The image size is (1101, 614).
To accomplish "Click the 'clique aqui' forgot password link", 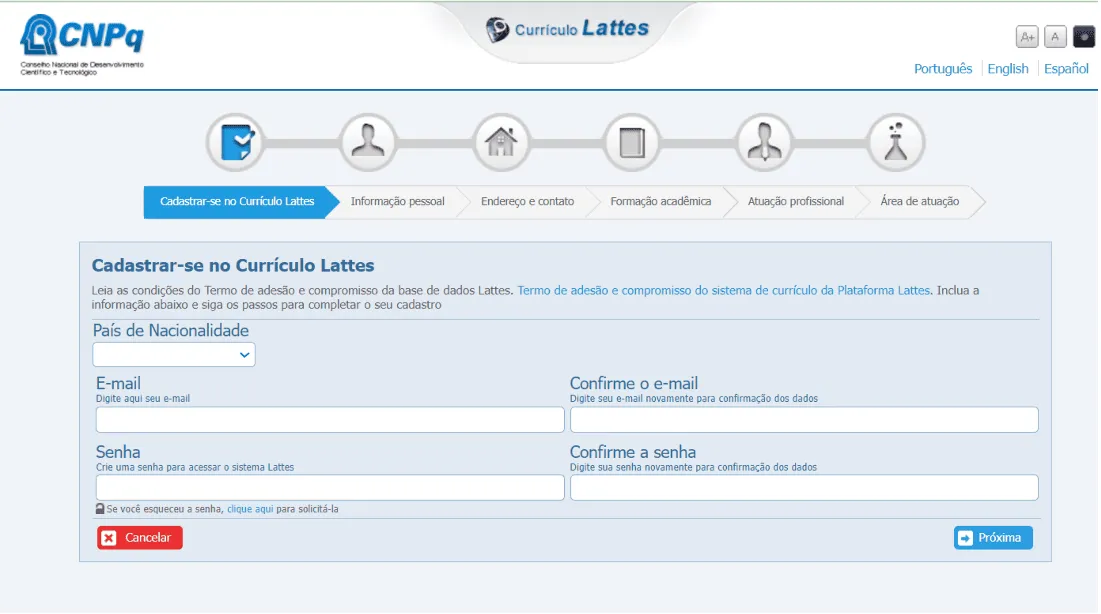I will point(250,509).
